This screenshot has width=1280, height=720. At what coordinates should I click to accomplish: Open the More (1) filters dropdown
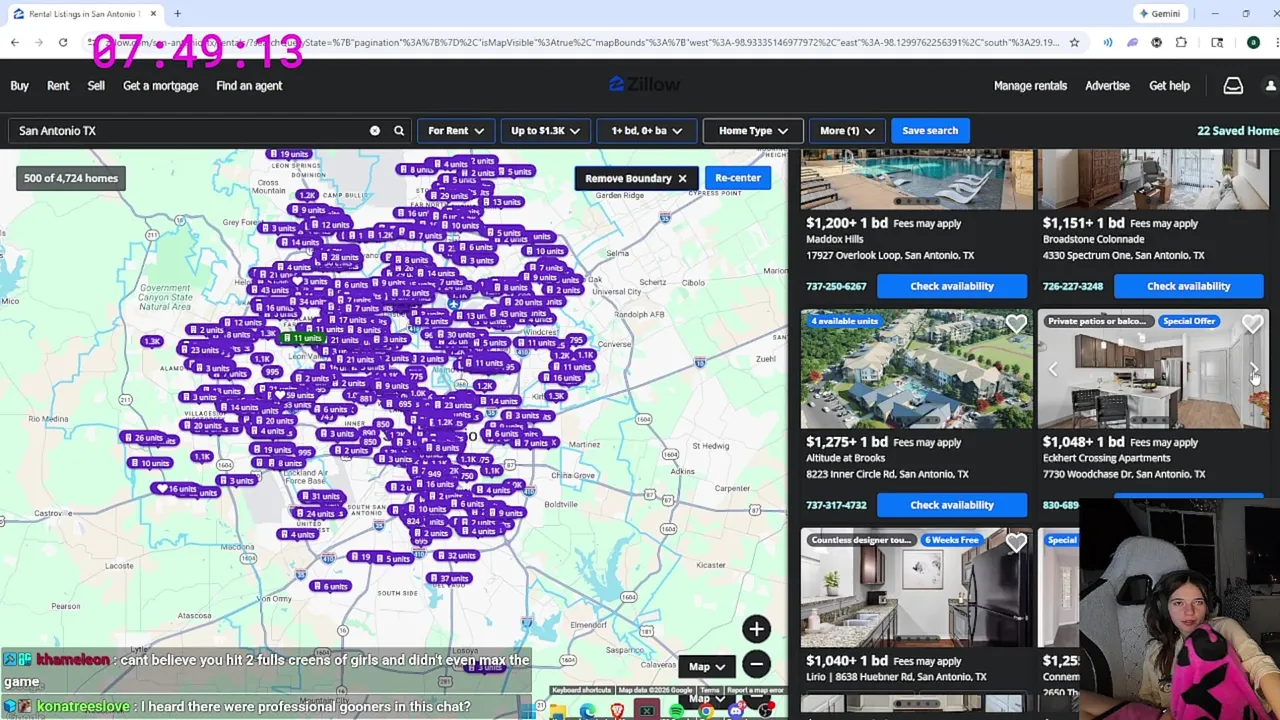click(x=847, y=131)
